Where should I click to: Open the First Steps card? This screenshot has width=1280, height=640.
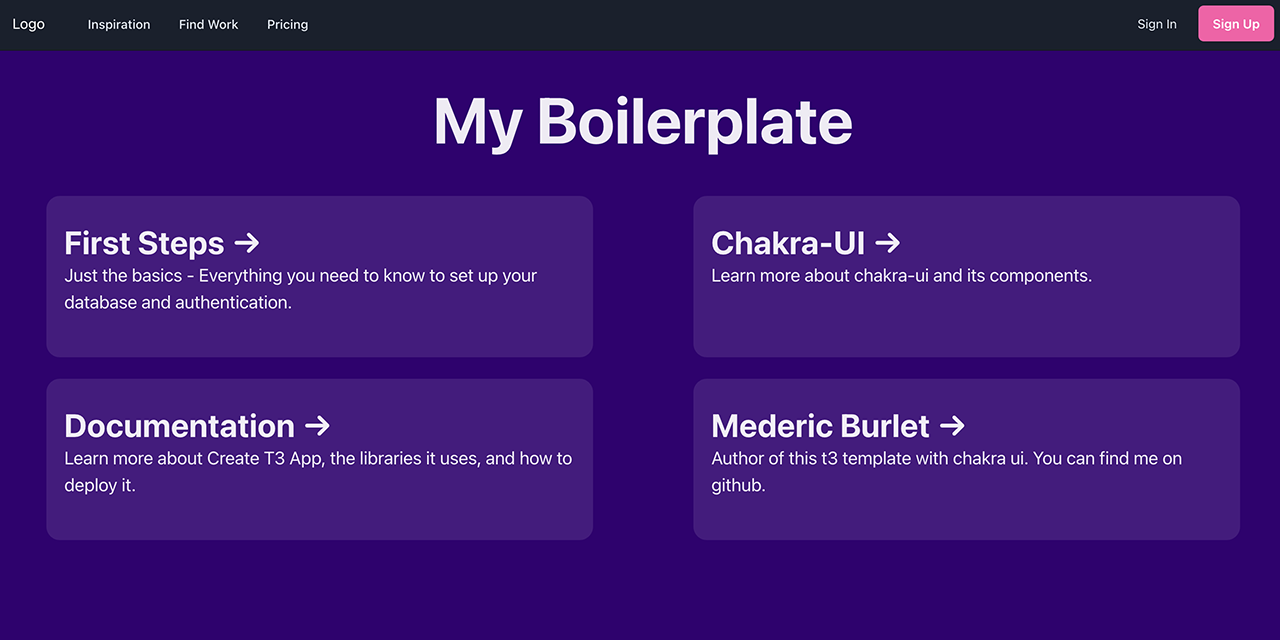click(x=319, y=277)
